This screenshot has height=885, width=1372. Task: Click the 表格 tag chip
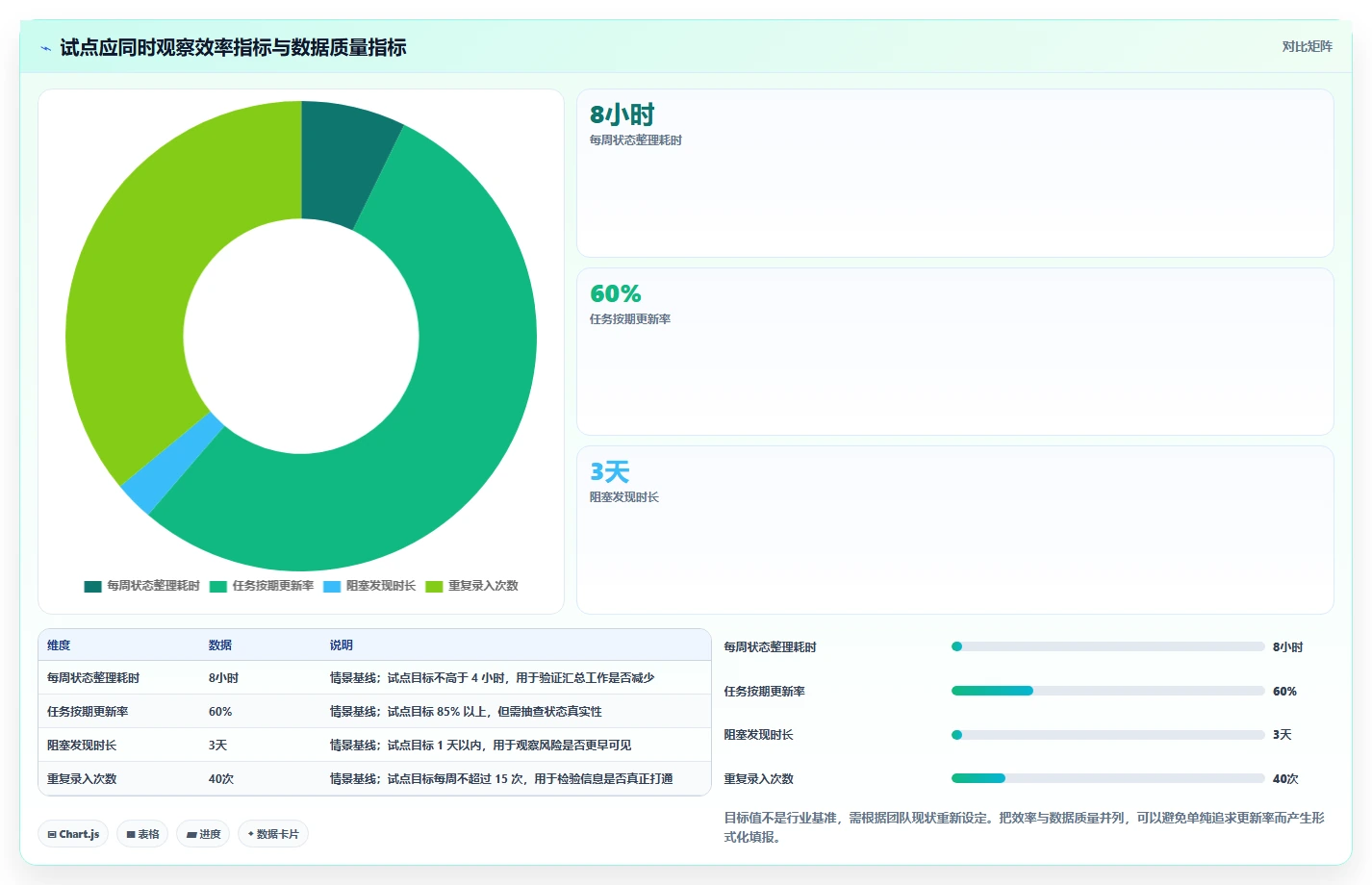coord(142,834)
